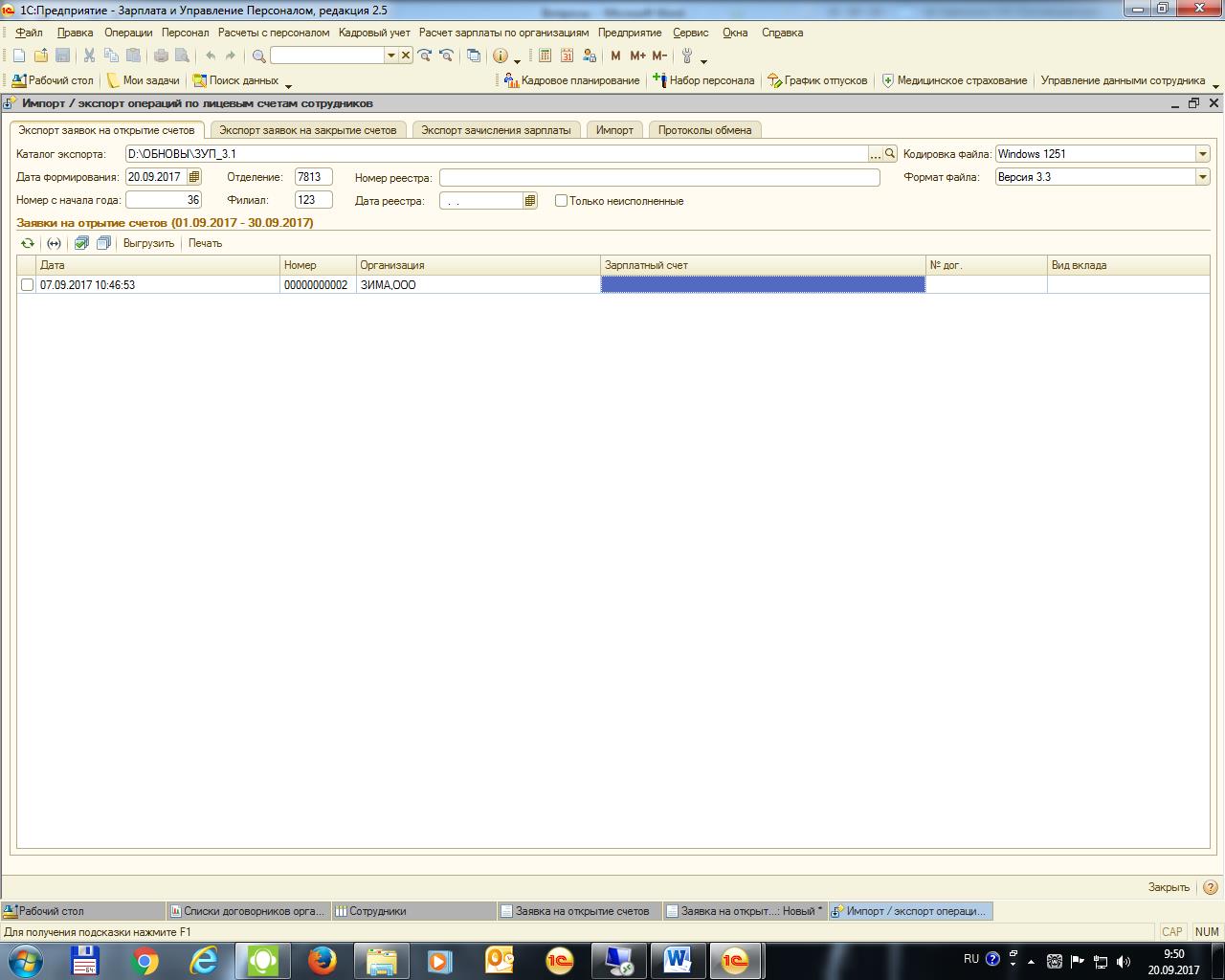Click the M memory button in toolbar
The width and height of the screenshot is (1225, 980).
615,56
